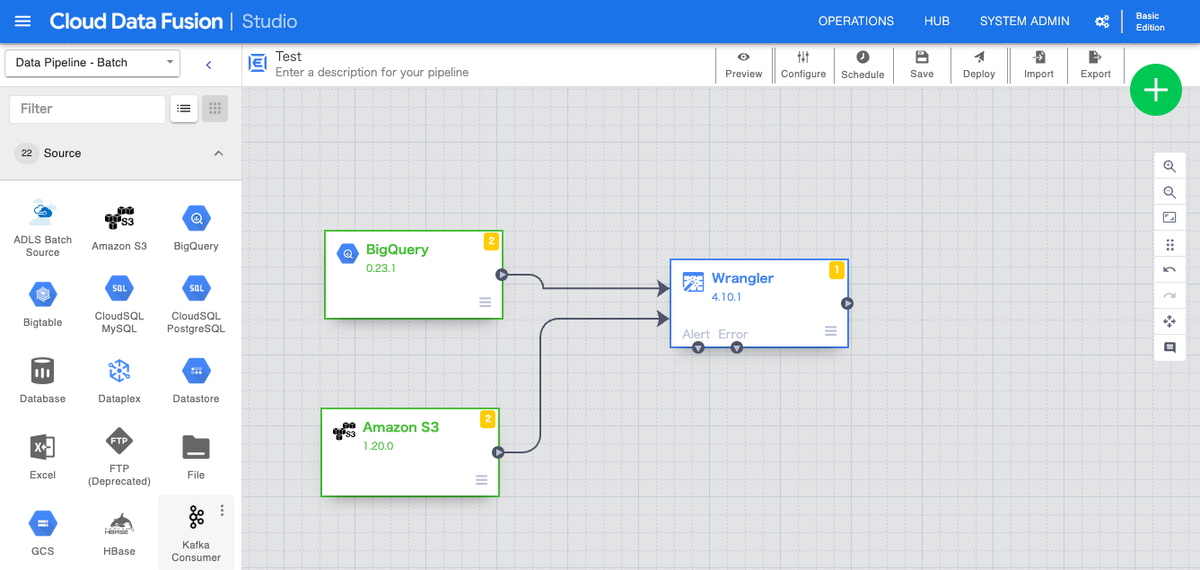This screenshot has height=570, width=1200.
Task: Open the OPERATIONS menu
Action: point(856,21)
